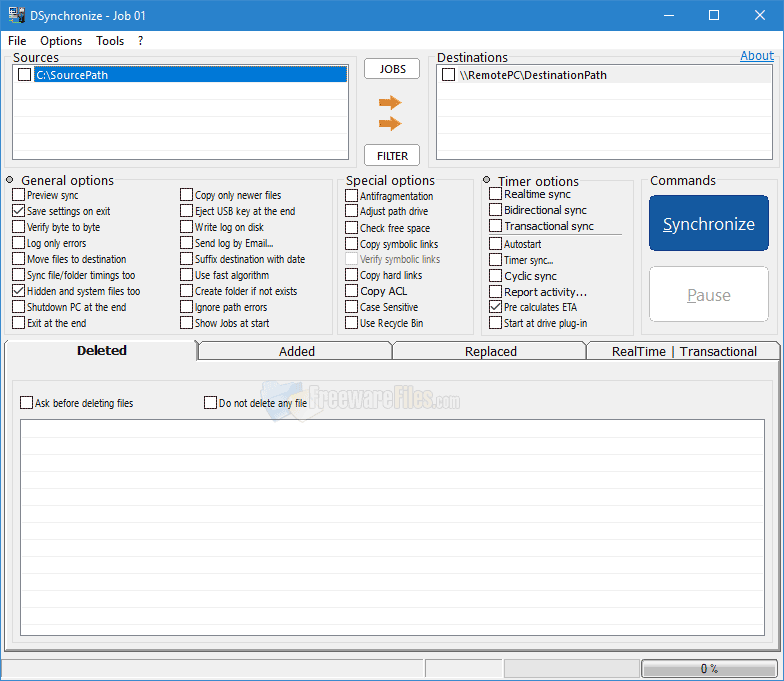The image size is (784, 681).
Task: Uncheck Hidden and system files too
Action: [18, 291]
